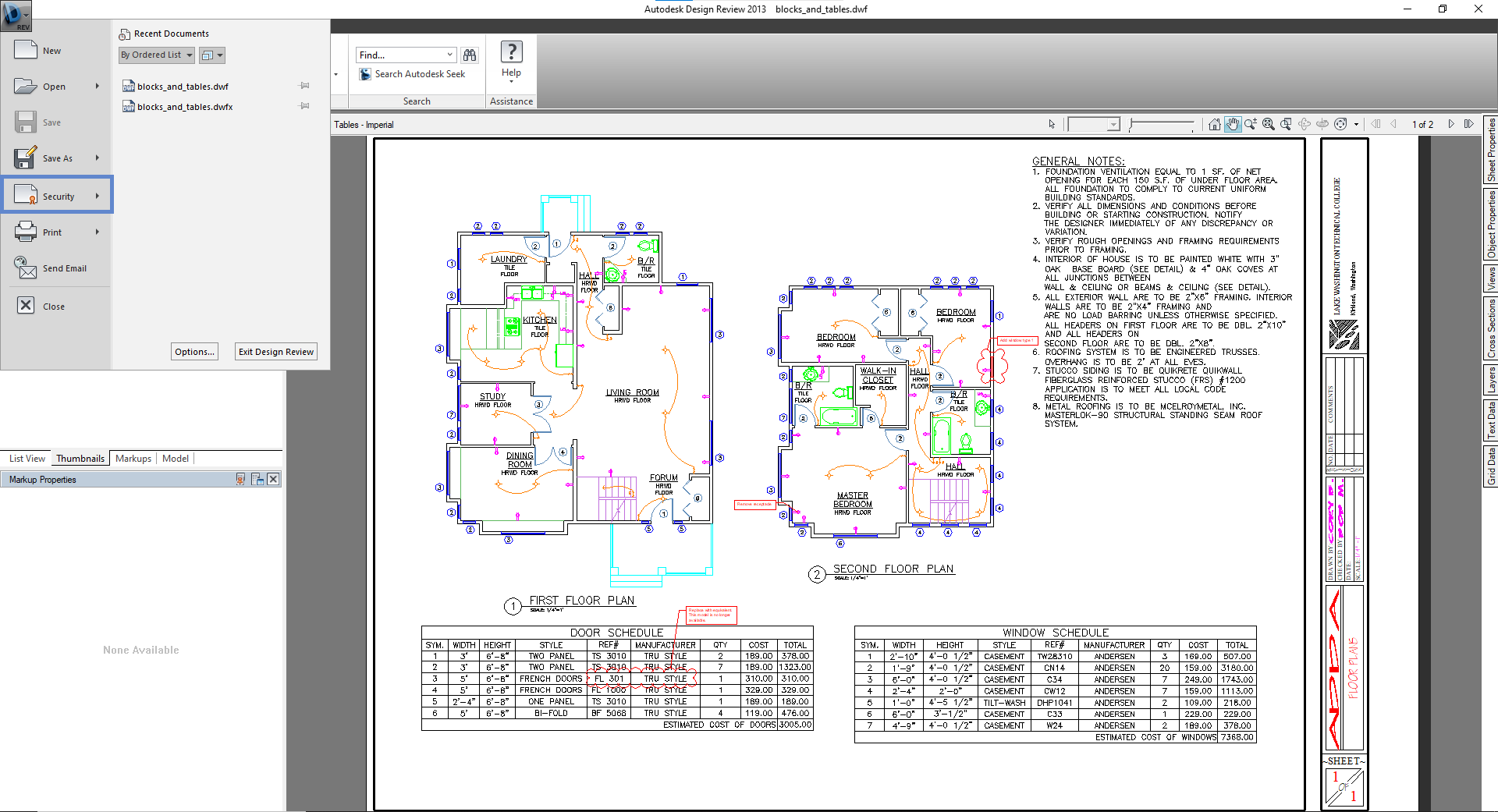Open the By Ordered List dropdown
The image size is (1498, 812).
[157, 55]
